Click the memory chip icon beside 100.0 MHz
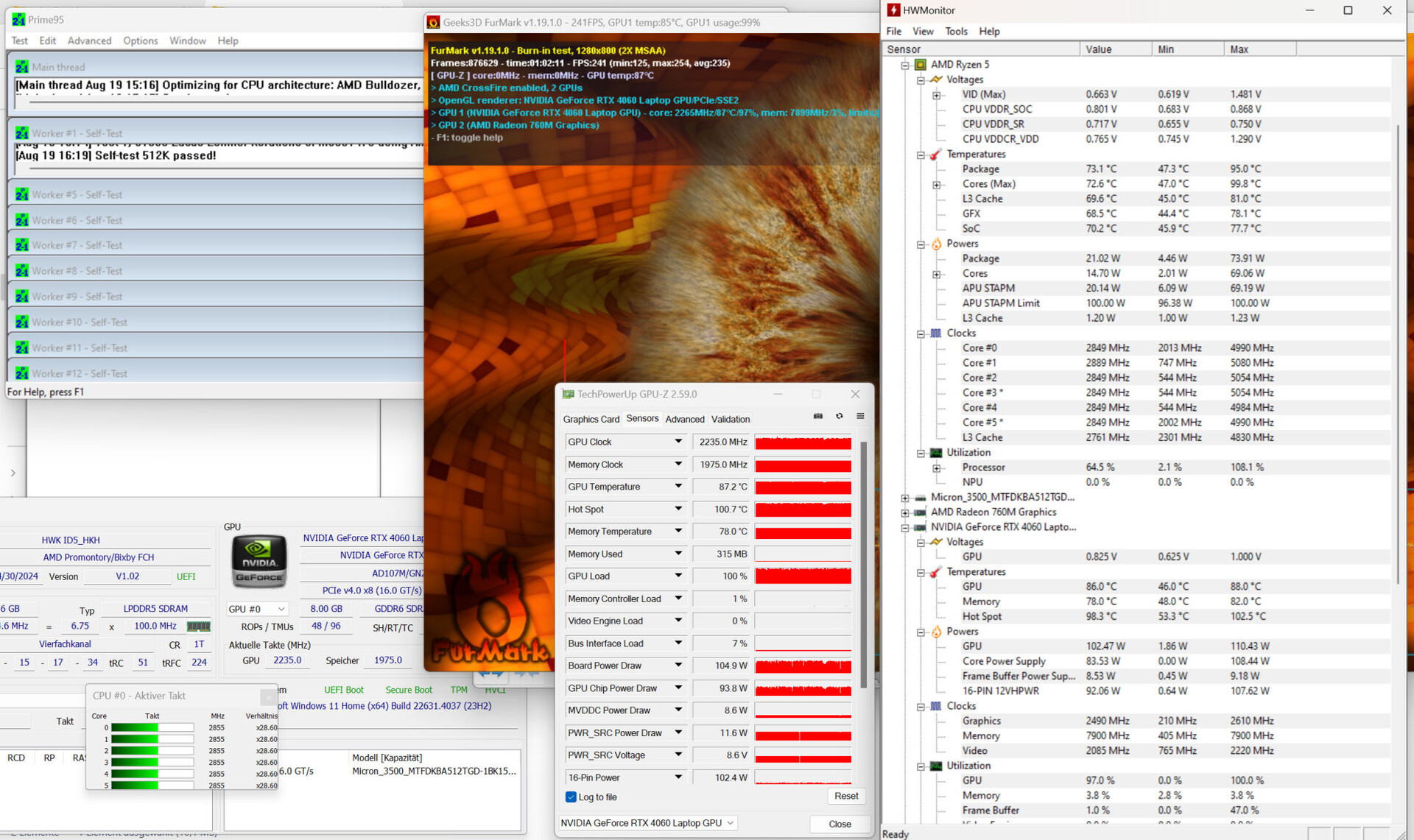The image size is (1414, 840). [x=198, y=627]
